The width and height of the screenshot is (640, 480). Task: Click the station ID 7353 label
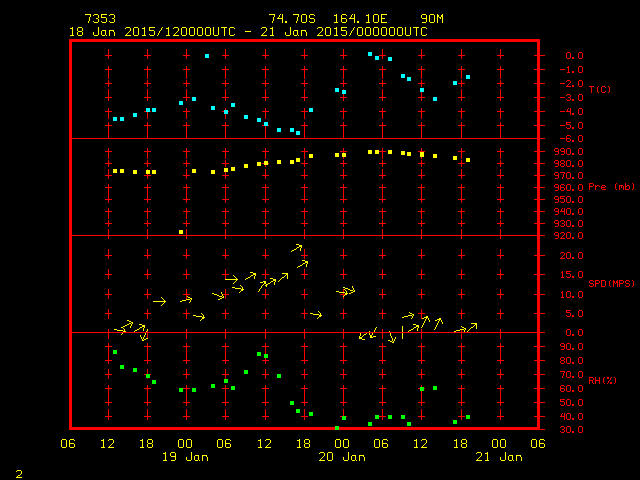point(101,19)
